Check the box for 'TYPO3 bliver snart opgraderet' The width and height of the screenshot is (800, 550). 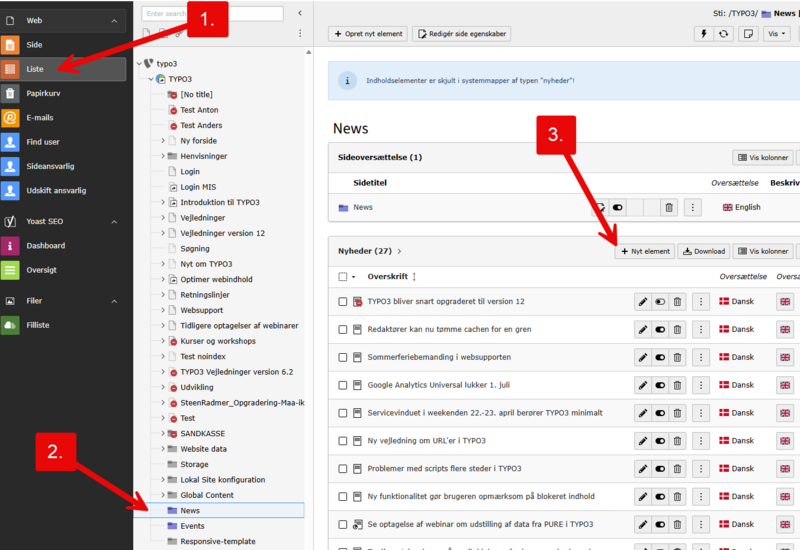click(343, 301)
